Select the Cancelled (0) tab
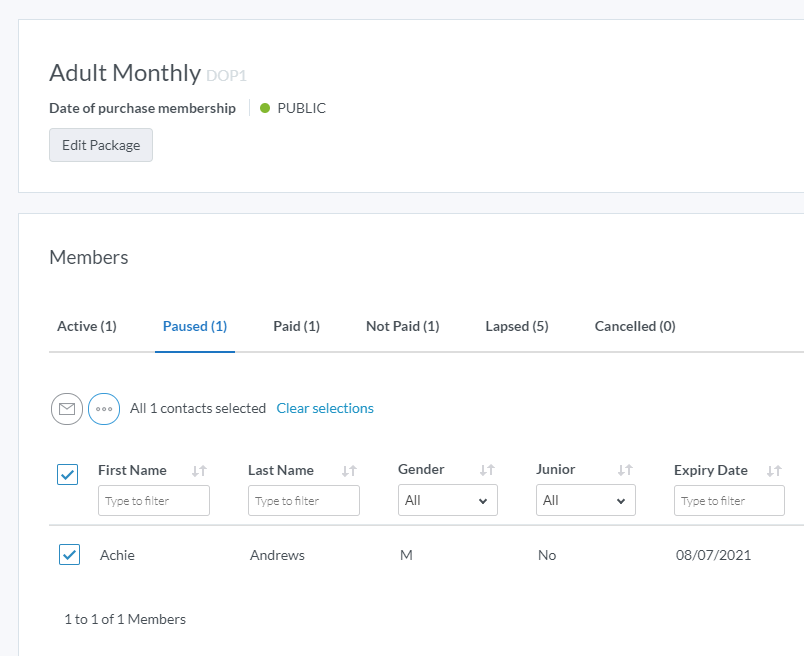The image size is (804, 656). click(635, 327)
